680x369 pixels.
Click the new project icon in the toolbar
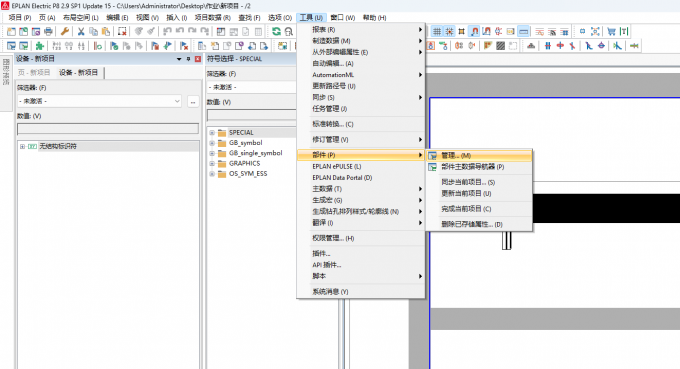[11, 31]
